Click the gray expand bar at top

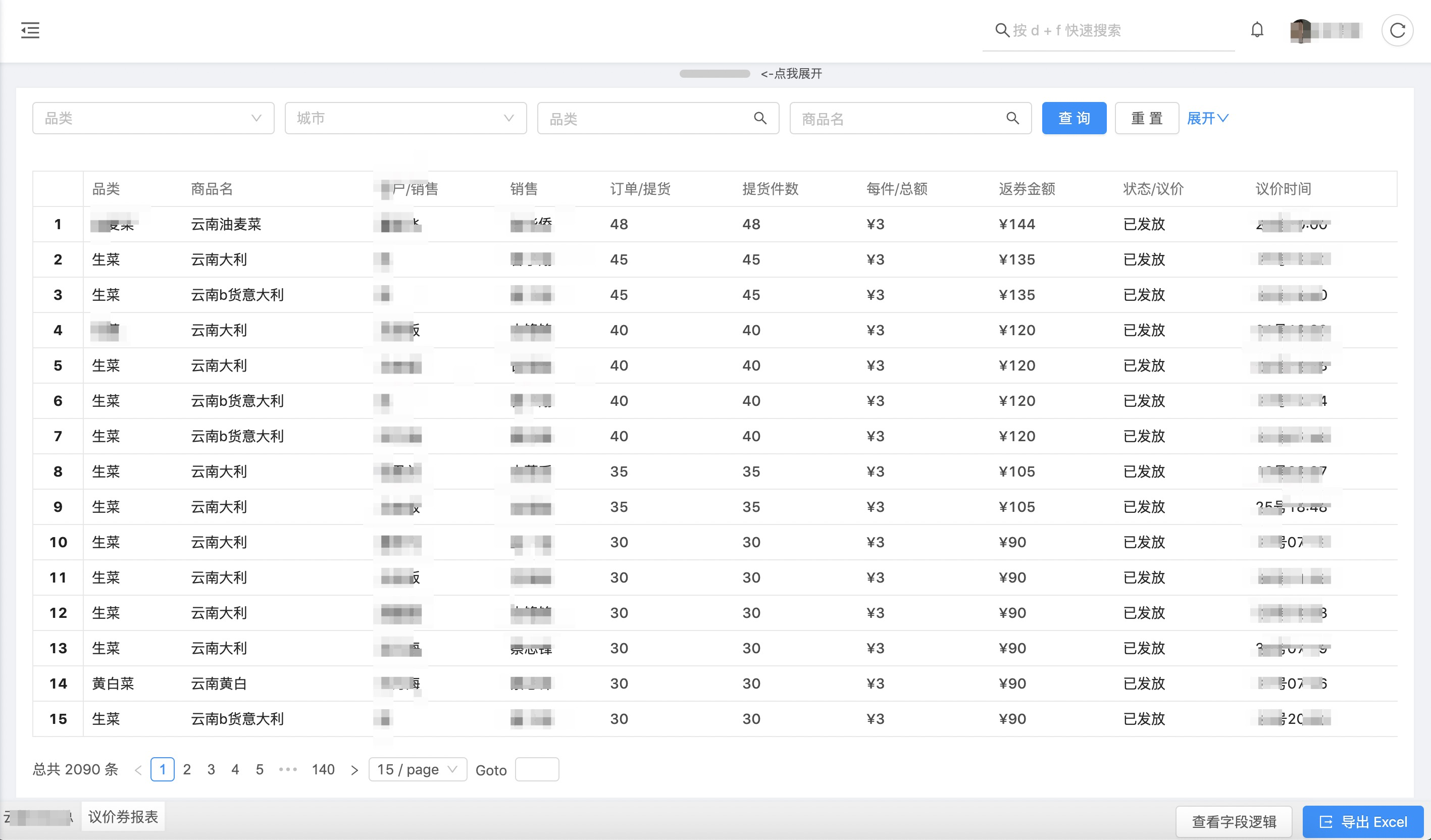[714, 74]
